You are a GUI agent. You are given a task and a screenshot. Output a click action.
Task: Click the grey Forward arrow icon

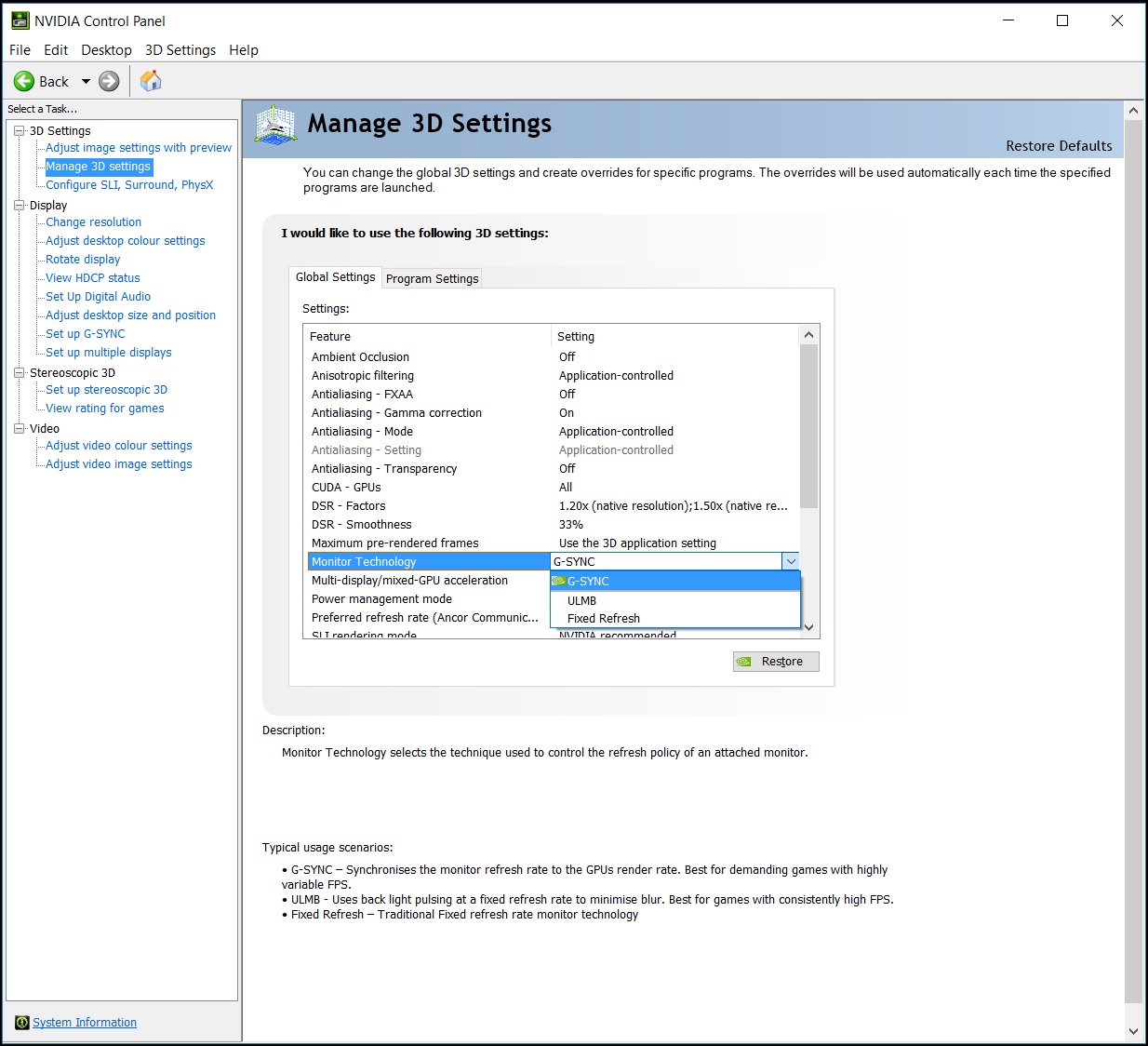(109, 82)
